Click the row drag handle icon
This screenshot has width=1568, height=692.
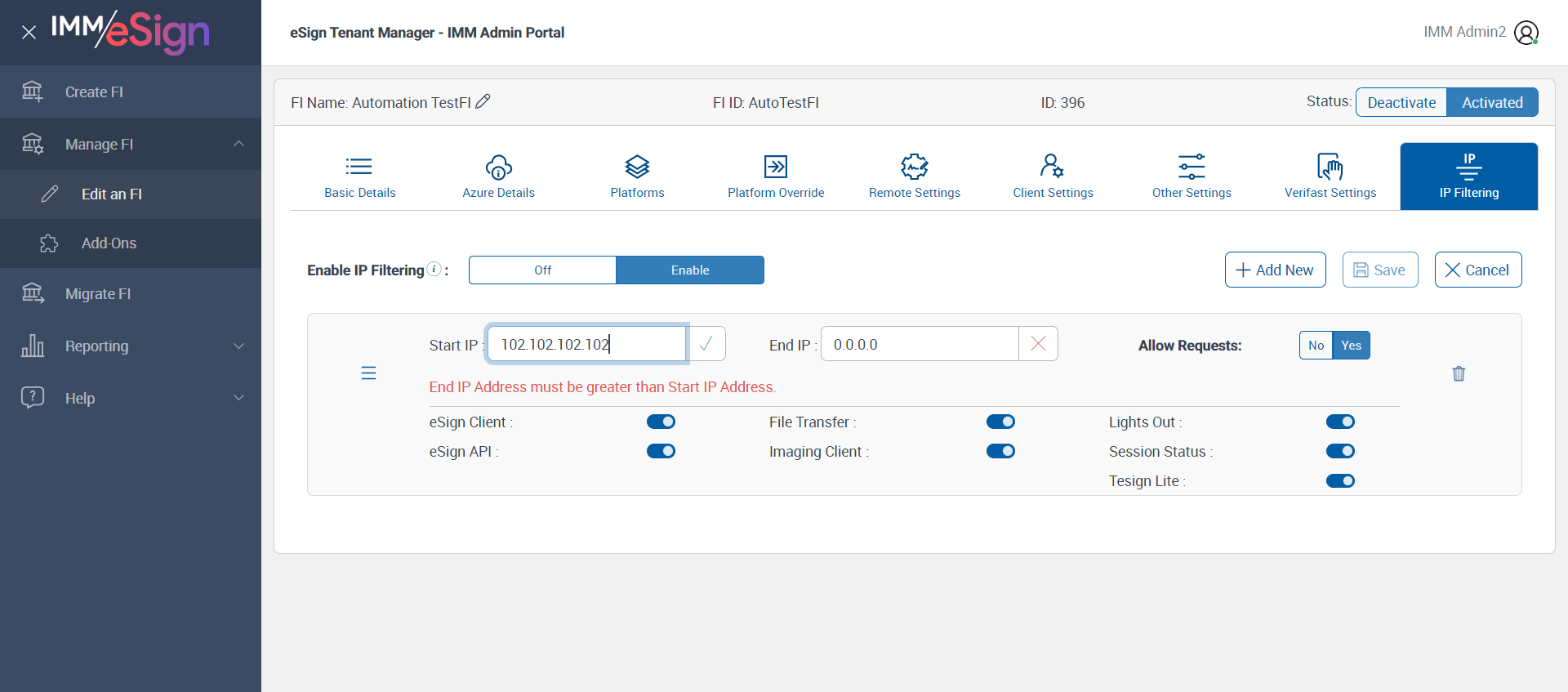point(368,373)
